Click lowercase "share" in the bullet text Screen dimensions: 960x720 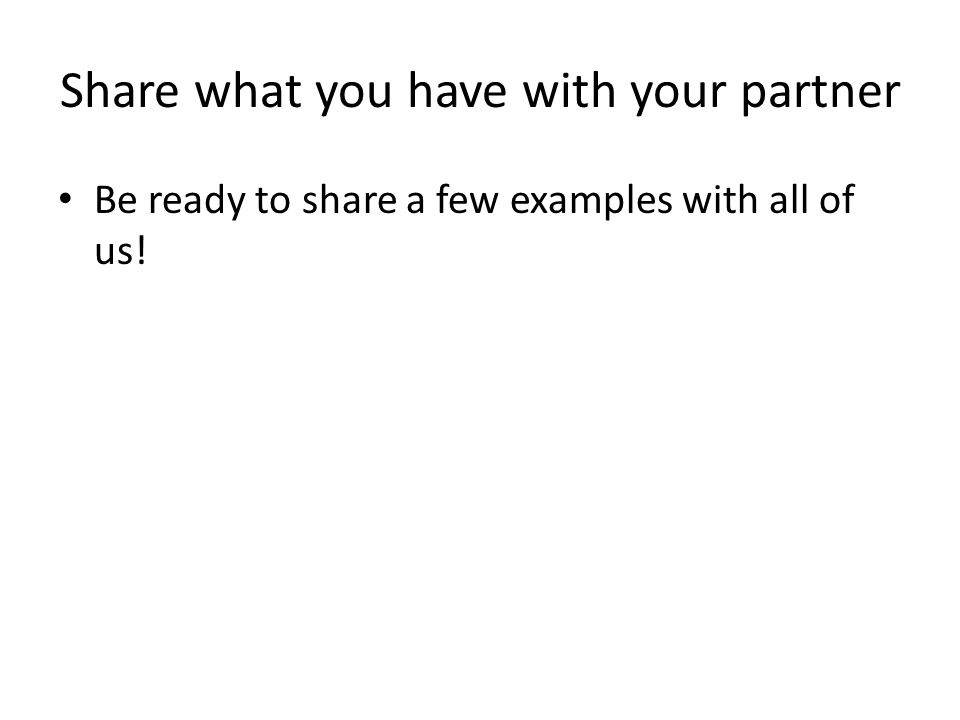(x=350, y=199)
